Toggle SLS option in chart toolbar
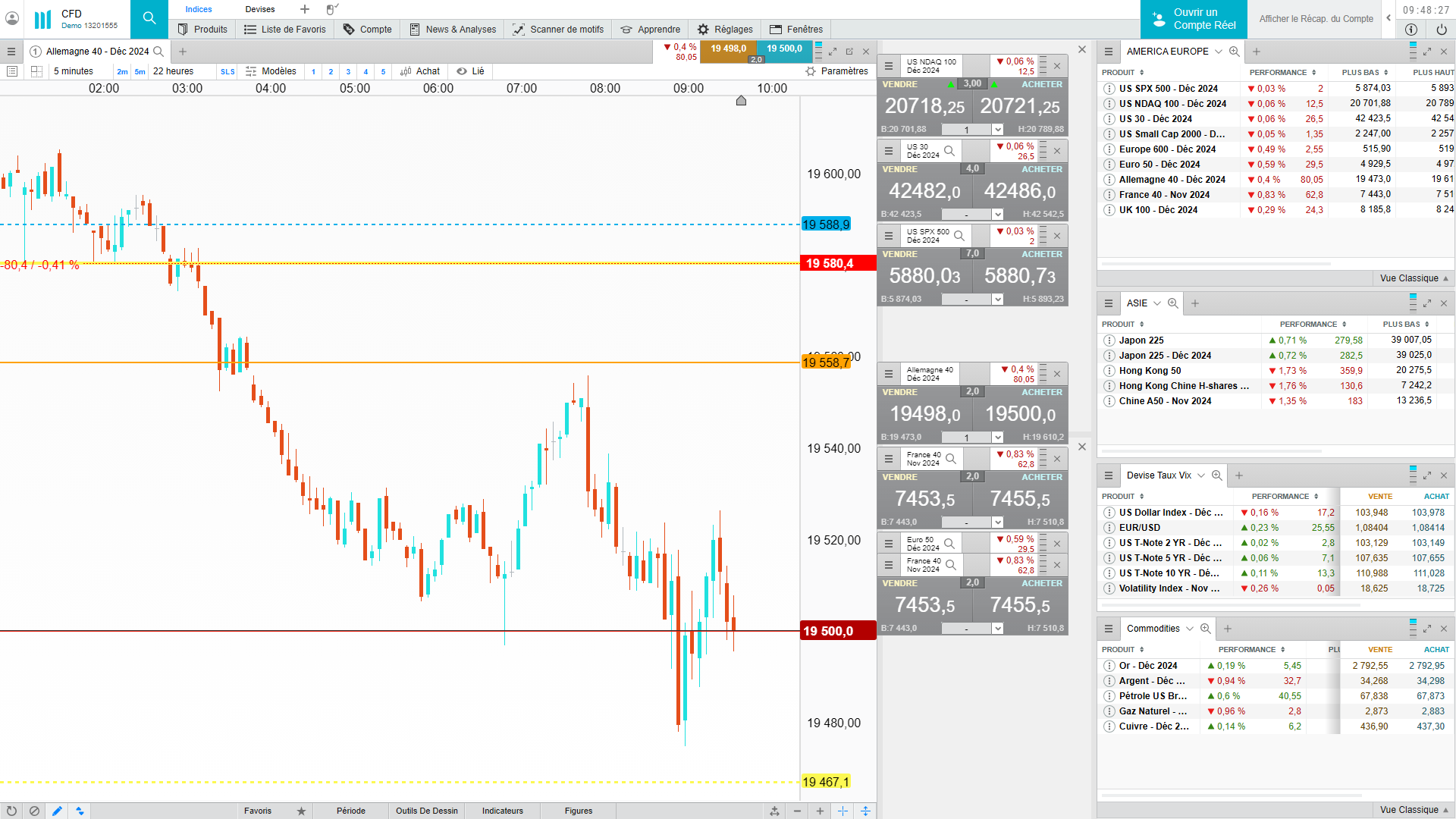 [x=227, y=71]
